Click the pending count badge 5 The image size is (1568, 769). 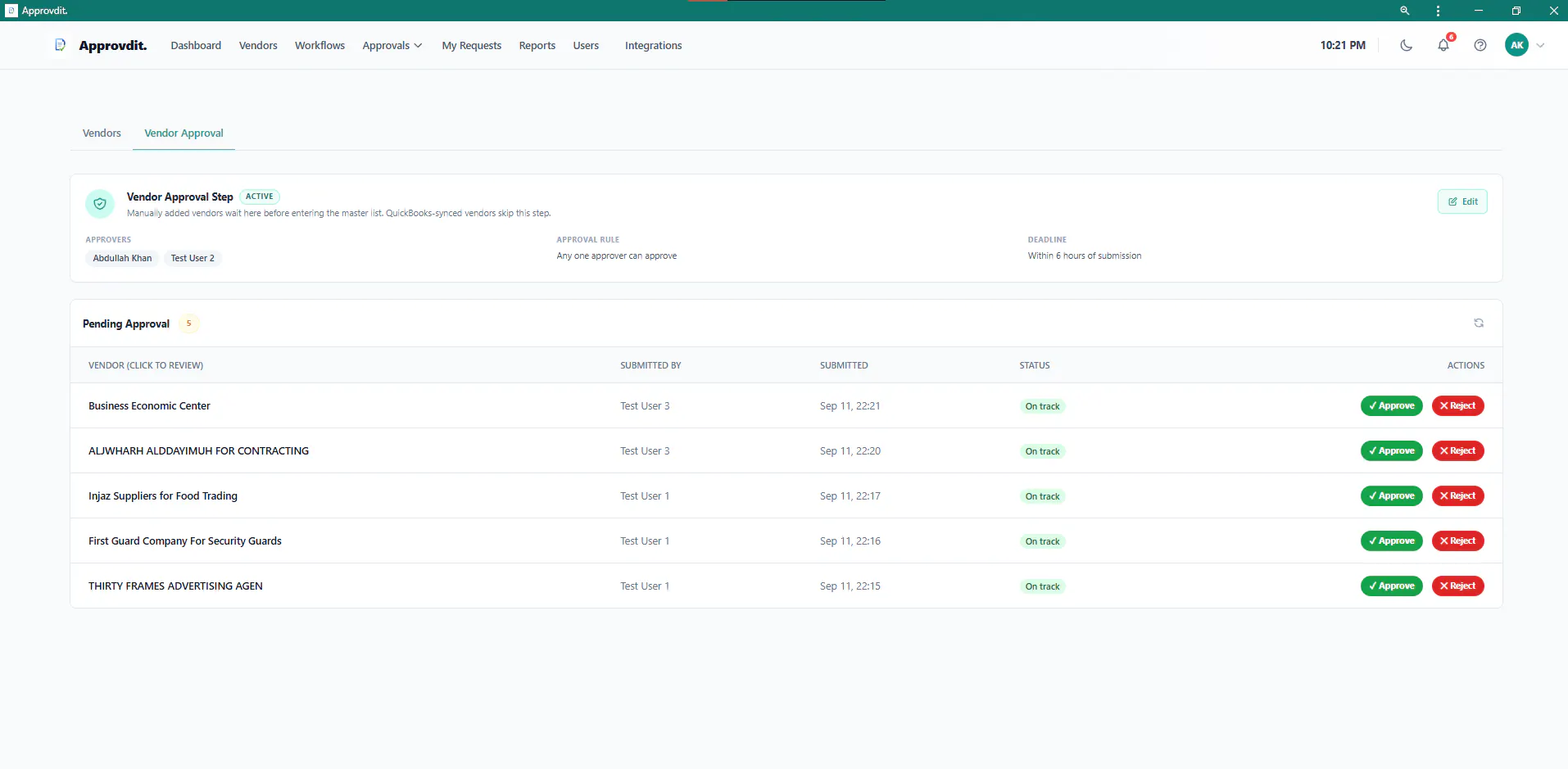point(188,323)
